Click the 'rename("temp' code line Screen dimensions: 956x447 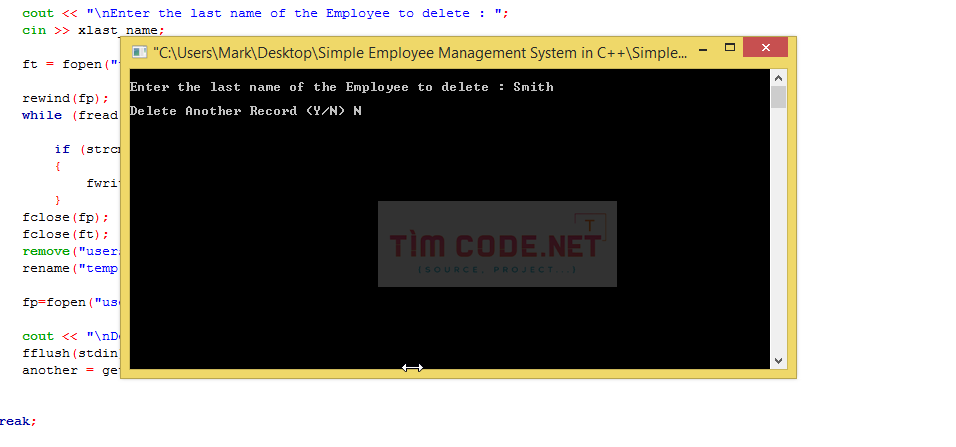(x=71, y=268)
